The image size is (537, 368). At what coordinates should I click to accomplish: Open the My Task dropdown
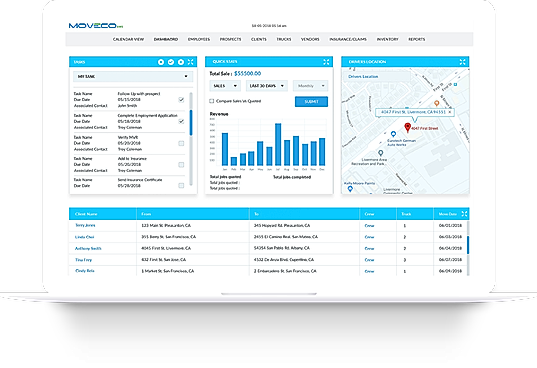133,76
